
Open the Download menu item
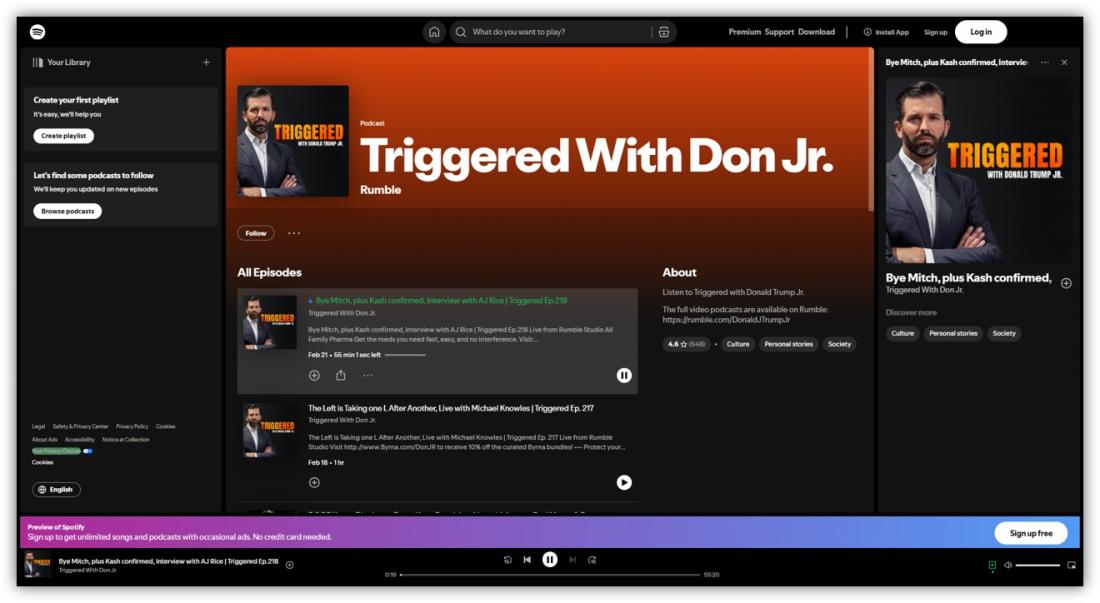pyautogui.click(x=817, y=32)
